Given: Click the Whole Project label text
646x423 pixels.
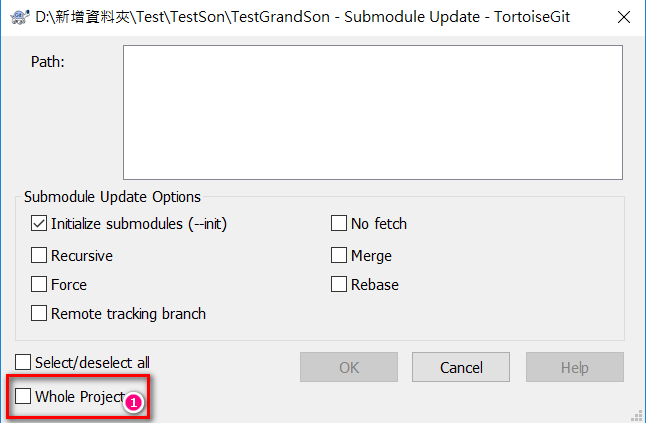Looking at the screenshot, I should (79, 397).
